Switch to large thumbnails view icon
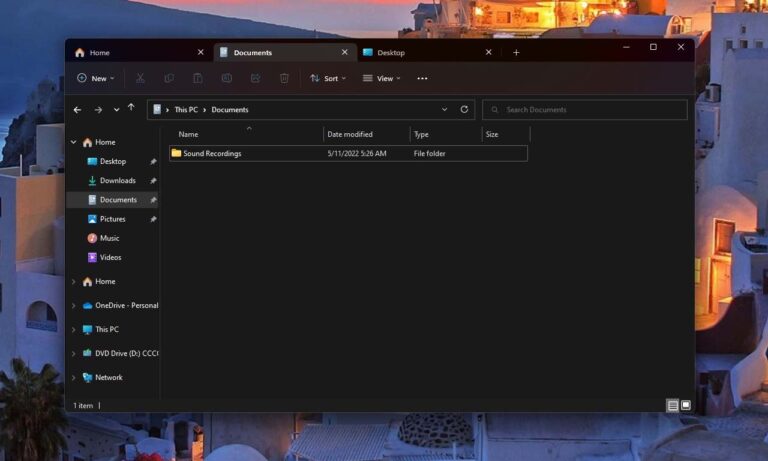 click(x=686, y=405)
